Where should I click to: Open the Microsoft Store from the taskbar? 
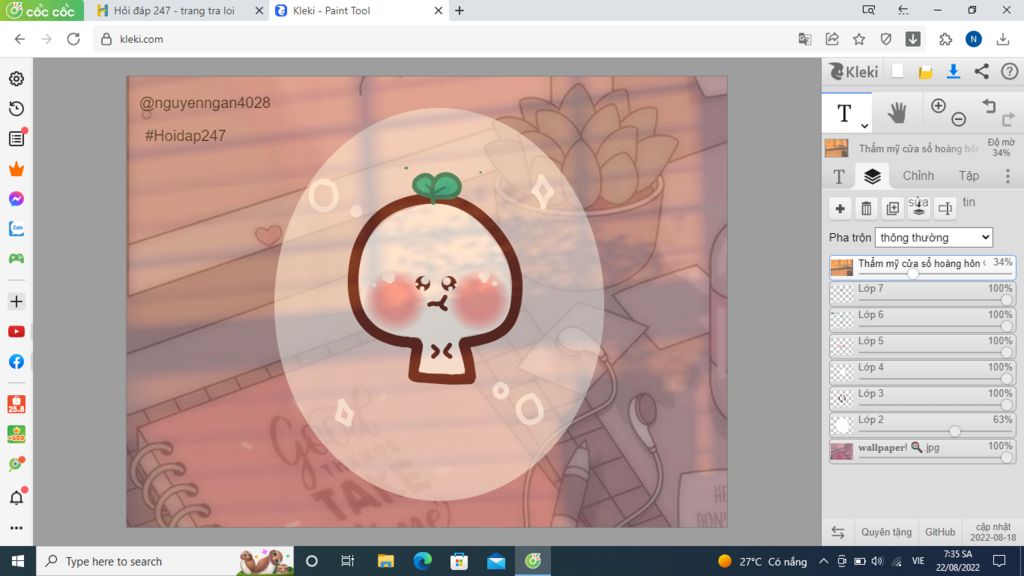pyautogui.click(x=459, y=561)
